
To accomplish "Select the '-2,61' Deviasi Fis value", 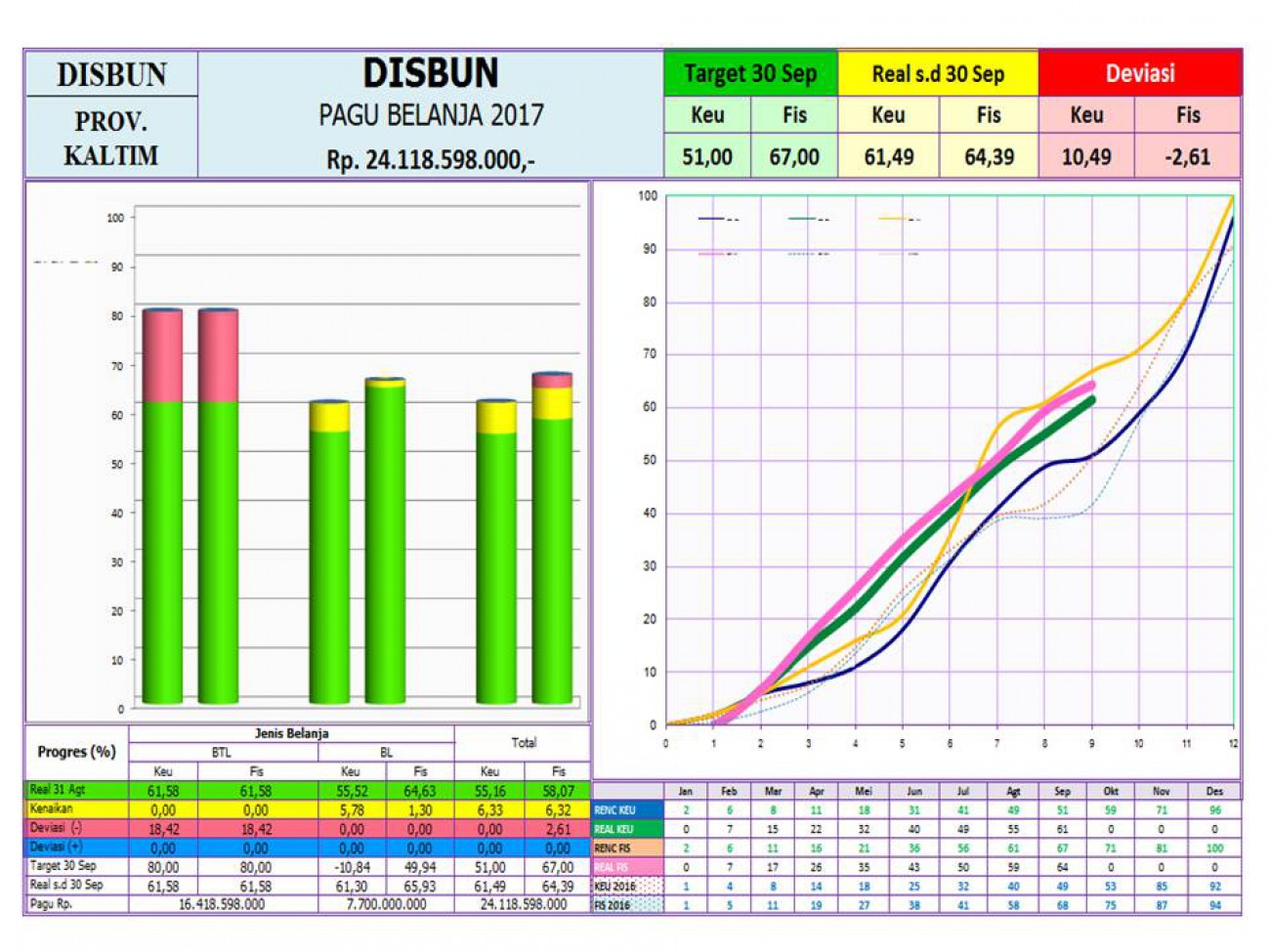I will point(1188,156).
